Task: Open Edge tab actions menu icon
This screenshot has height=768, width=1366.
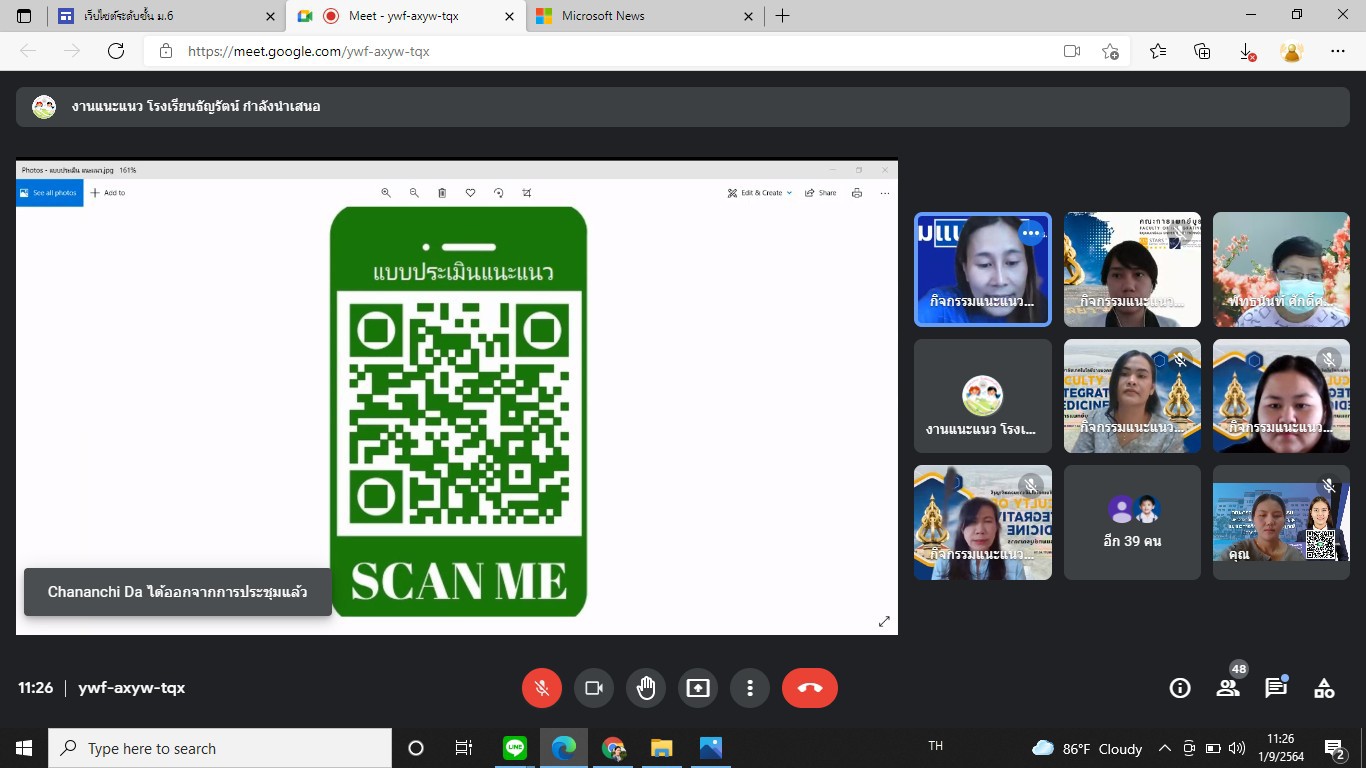Action: click(x=24, y=16)
